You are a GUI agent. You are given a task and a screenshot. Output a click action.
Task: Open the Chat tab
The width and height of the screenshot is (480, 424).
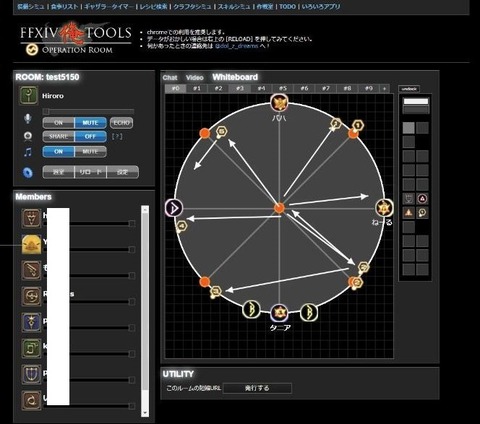click(170, 78)
